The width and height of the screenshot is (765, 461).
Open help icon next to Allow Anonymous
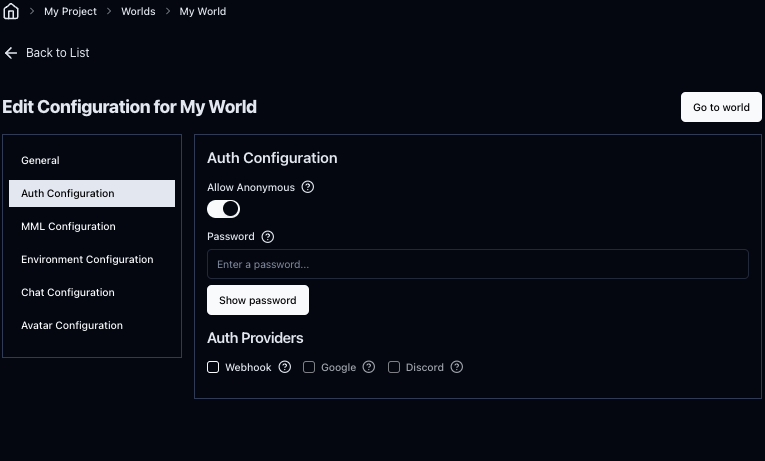point(308,187)
